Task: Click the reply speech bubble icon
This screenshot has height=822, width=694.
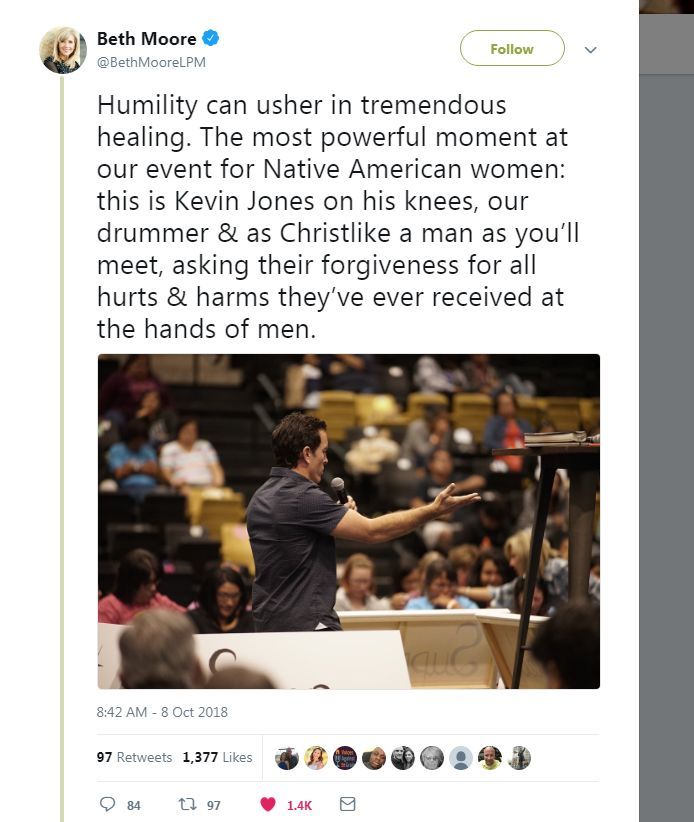Action: [107, 804]
